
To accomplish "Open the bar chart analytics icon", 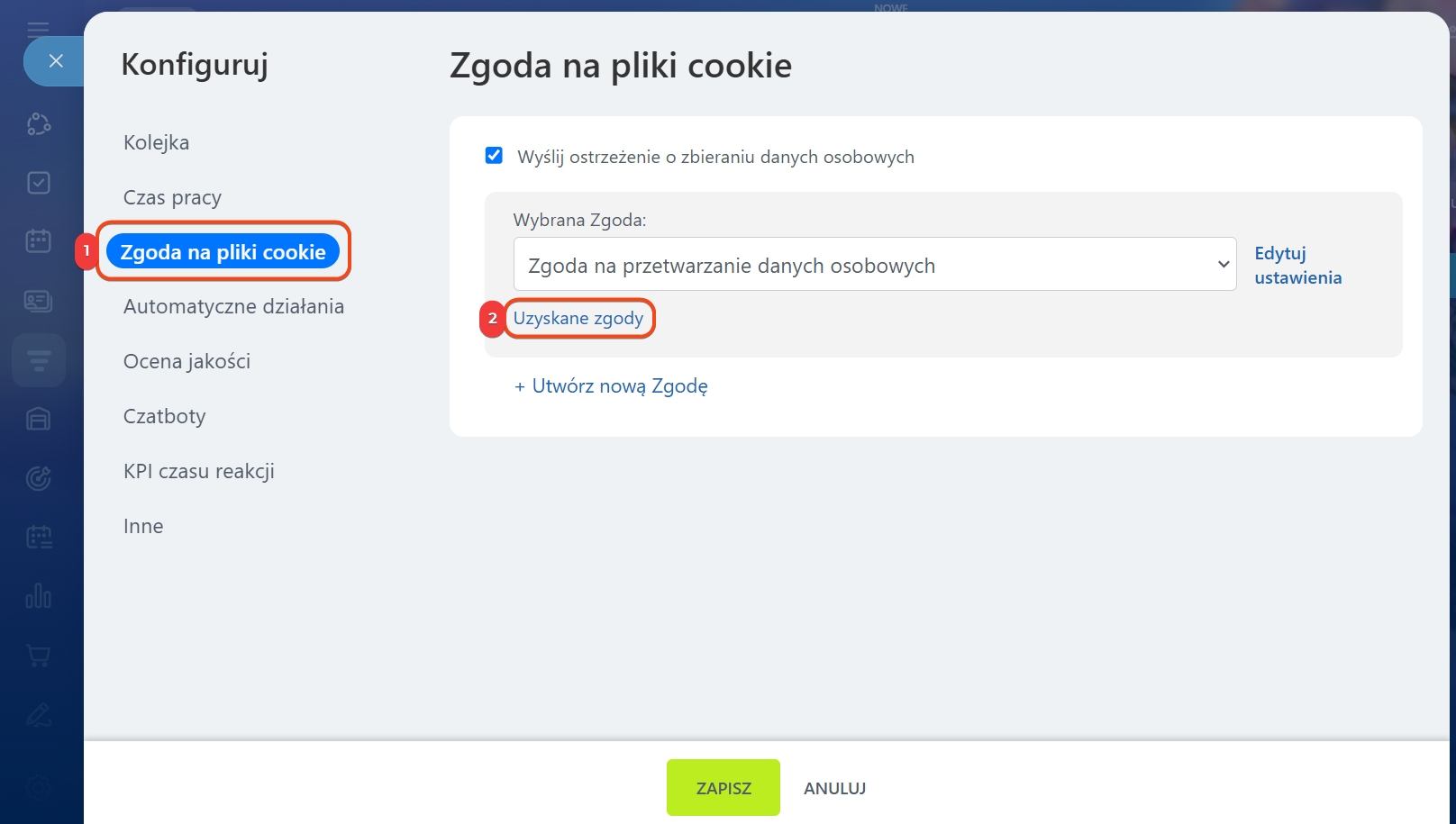I will coord(38,596).
